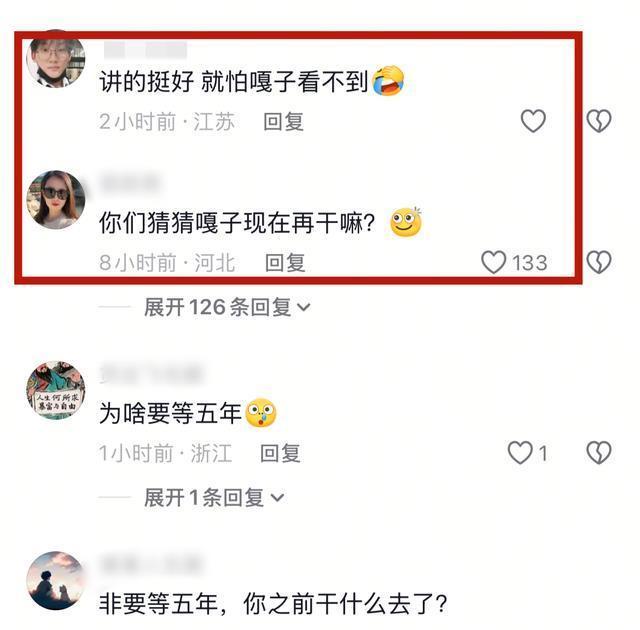Reply to the 8小时前 河北 comment

pos(285,262)
